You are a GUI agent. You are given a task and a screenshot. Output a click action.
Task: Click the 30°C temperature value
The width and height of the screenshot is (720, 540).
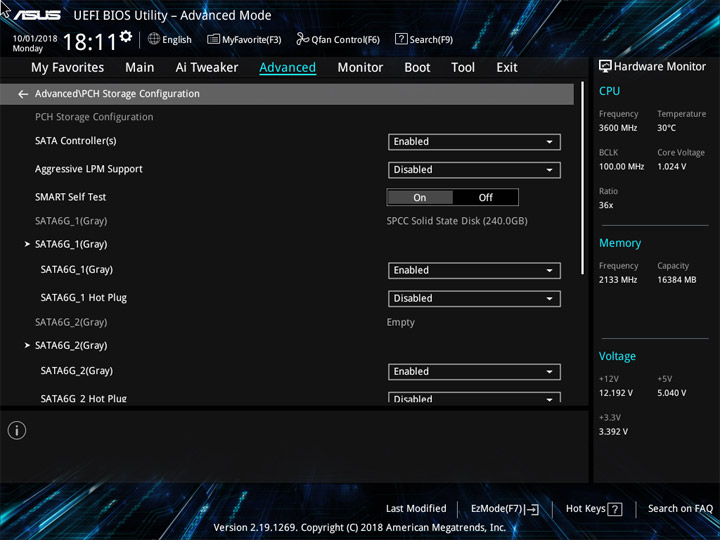click(666, 128)
